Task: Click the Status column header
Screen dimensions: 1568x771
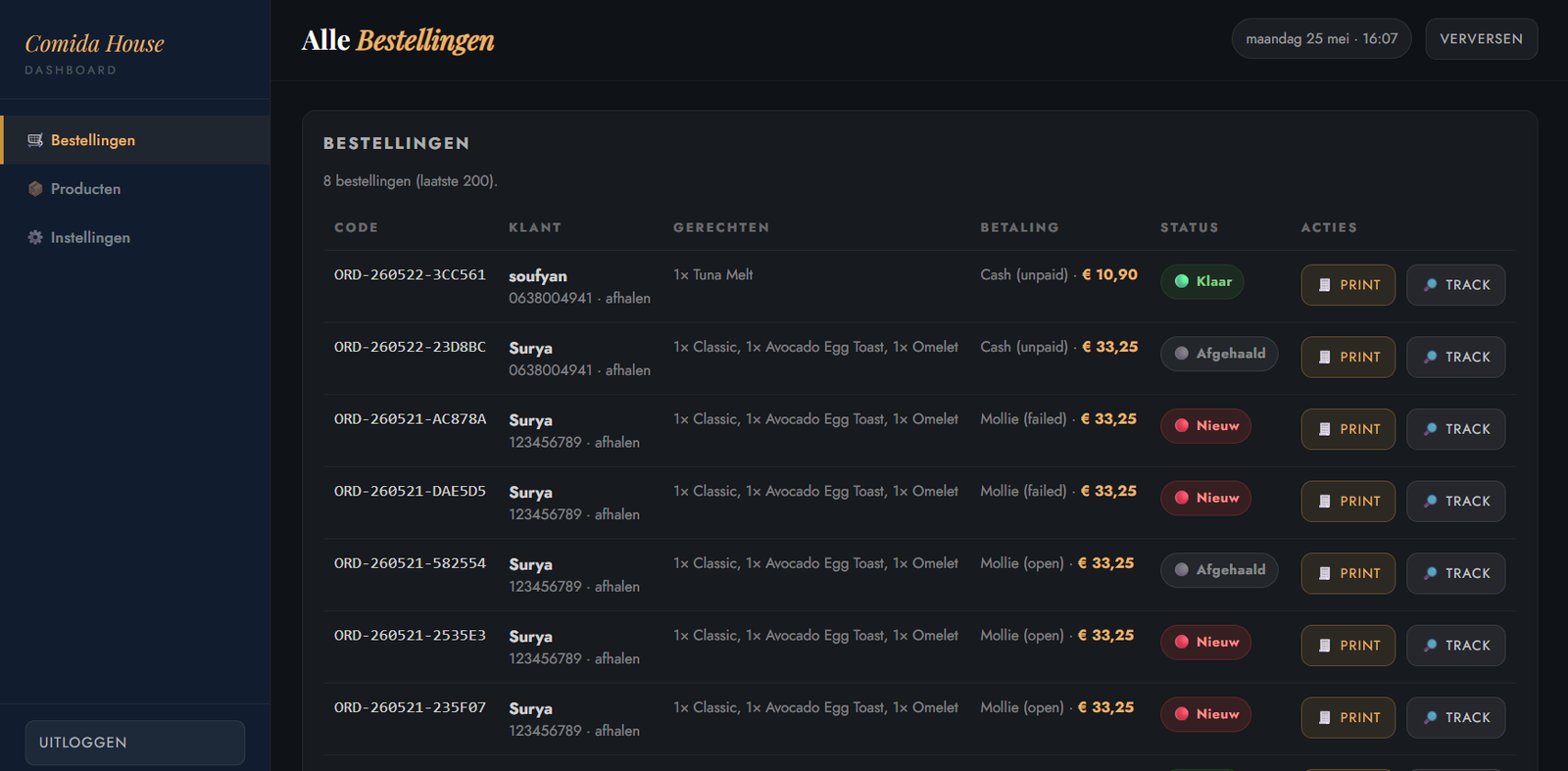Action: tap(1189, 227)
